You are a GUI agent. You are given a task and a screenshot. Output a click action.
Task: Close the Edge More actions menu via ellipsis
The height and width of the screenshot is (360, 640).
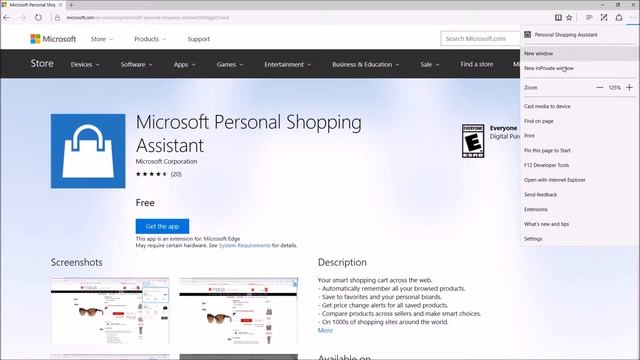633,18
